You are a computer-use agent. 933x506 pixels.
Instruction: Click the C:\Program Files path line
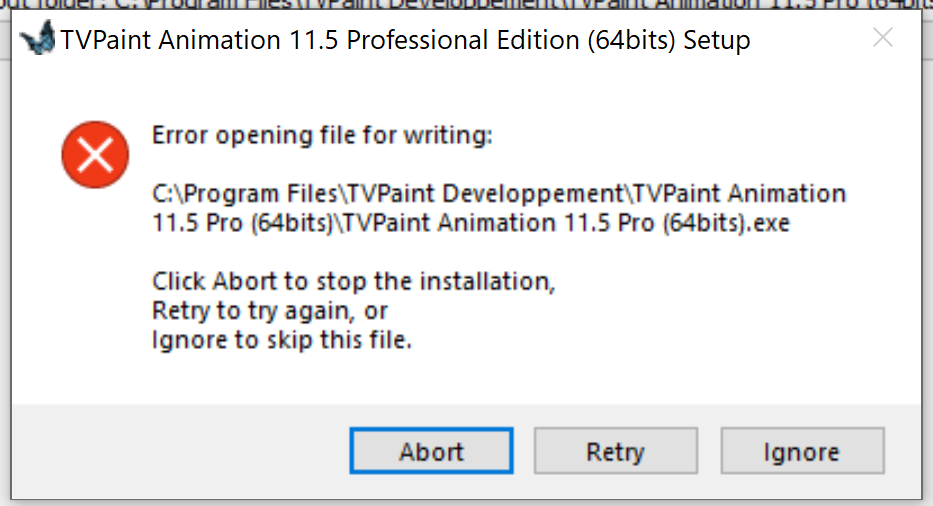[x=499, y=193]
